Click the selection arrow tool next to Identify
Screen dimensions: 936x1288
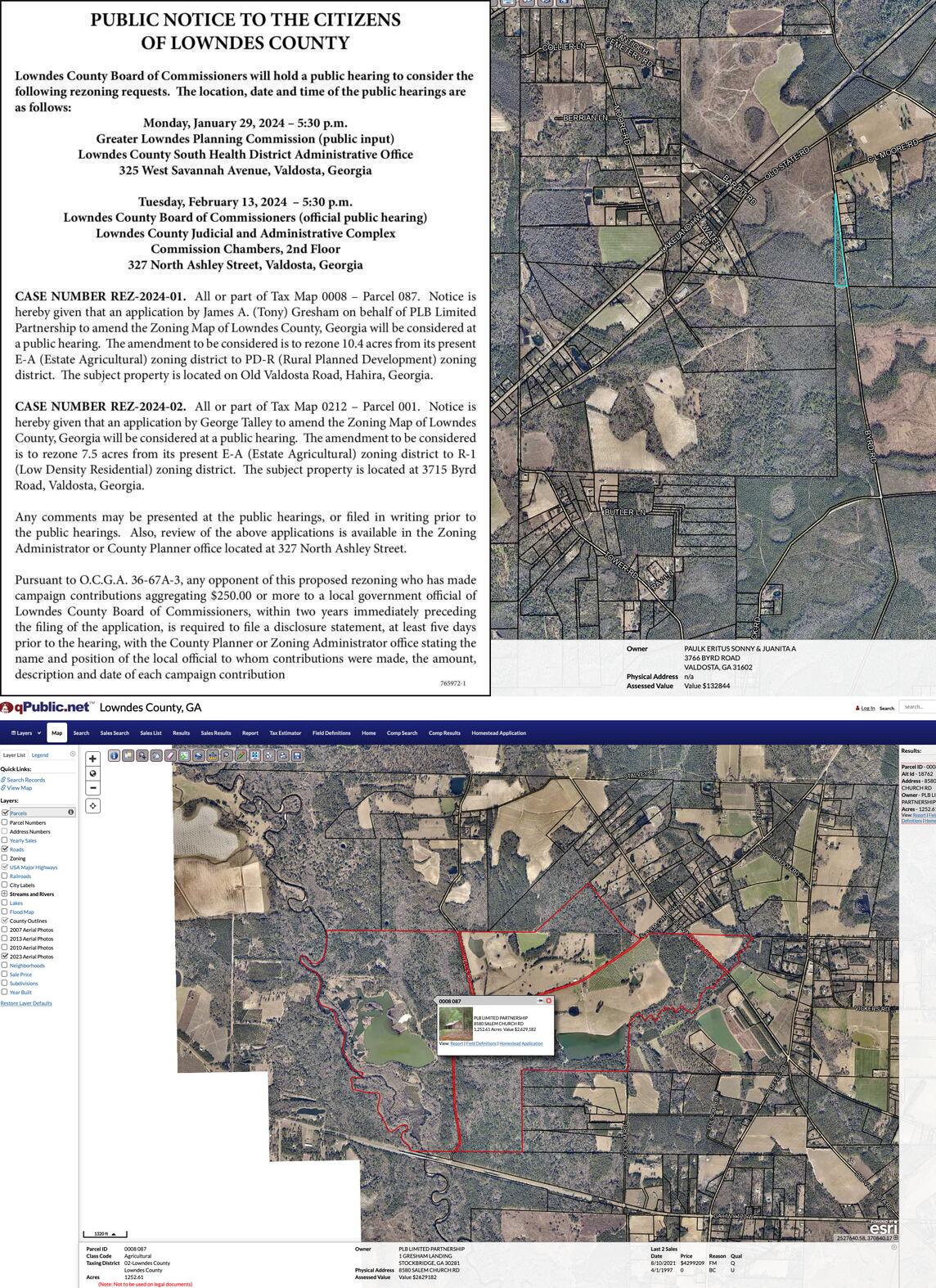click(x=128, y=755)
